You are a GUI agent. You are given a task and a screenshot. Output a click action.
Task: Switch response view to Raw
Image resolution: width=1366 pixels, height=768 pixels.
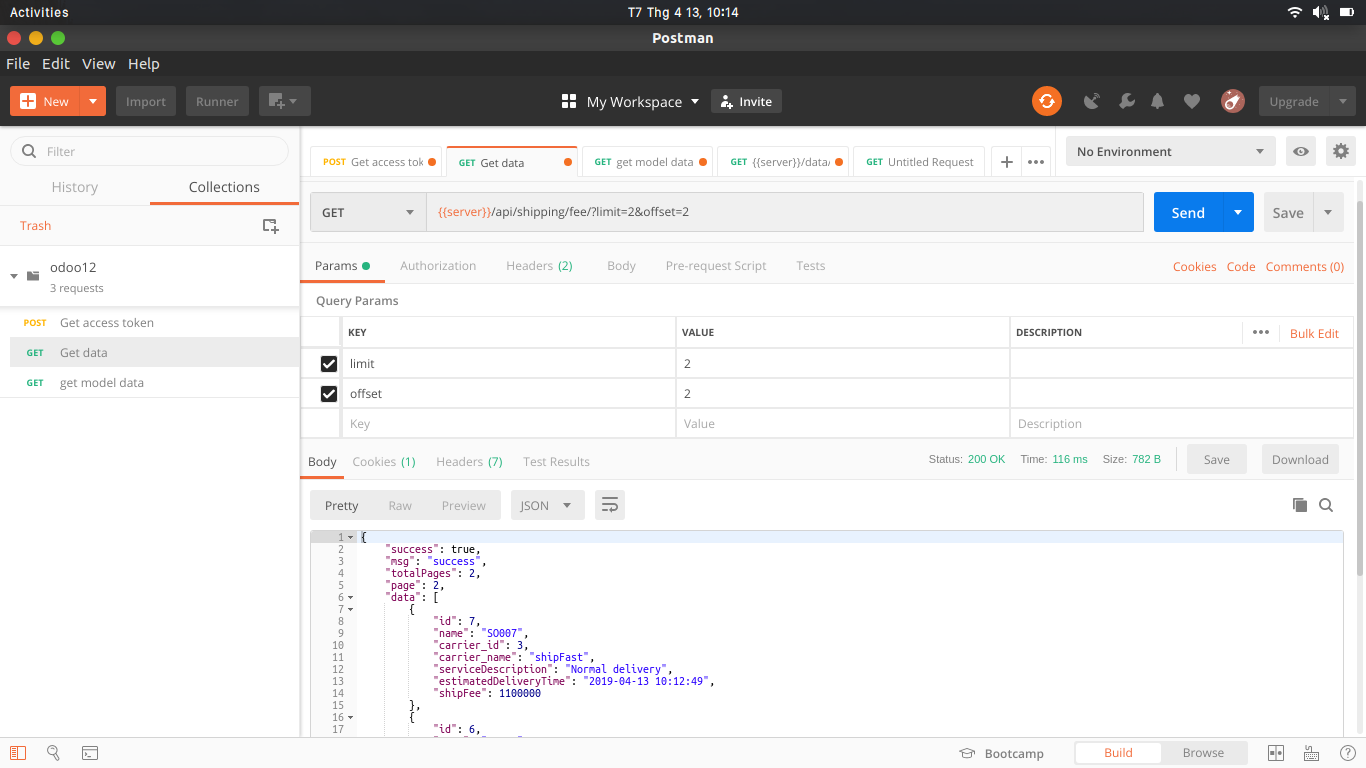tap(400, 506)
